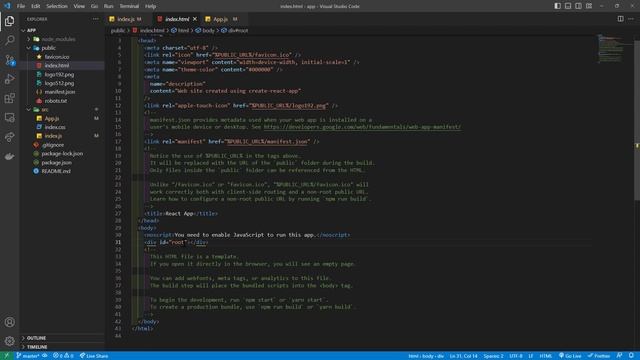
Task: Open the web-app-manifest URL link in code
Action: [x=362, y=127]
